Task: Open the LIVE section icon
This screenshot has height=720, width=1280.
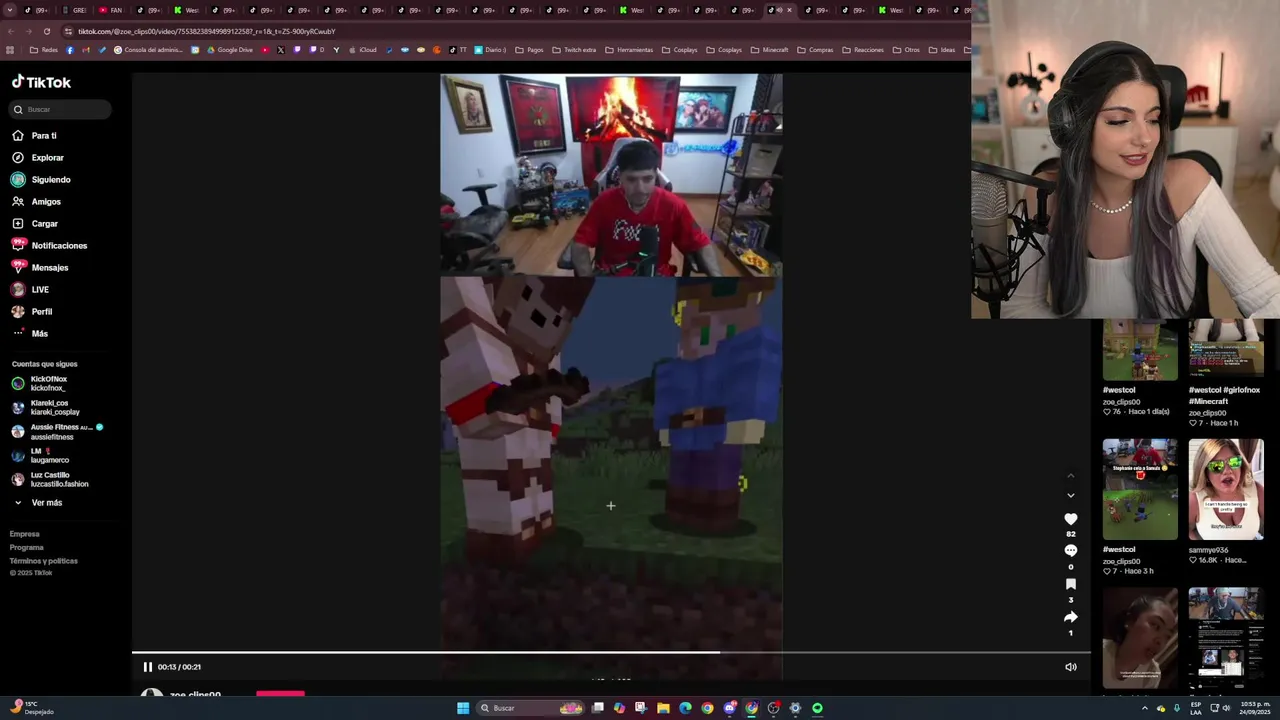Action: pos(18,289)
